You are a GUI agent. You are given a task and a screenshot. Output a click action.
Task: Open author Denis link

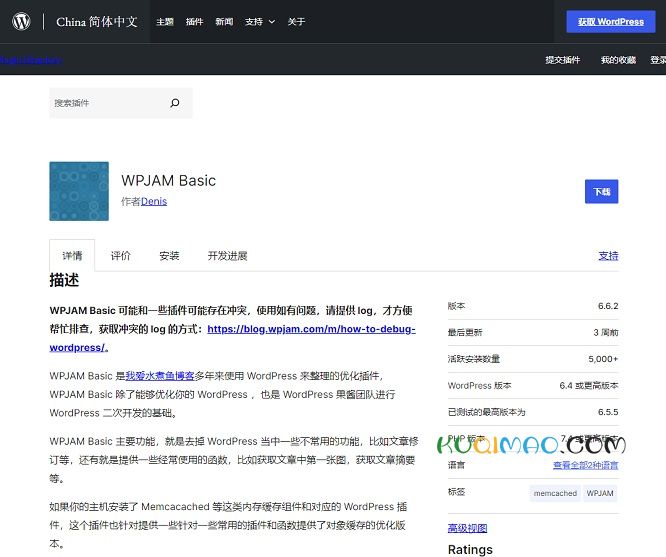[x=154, y=201]
